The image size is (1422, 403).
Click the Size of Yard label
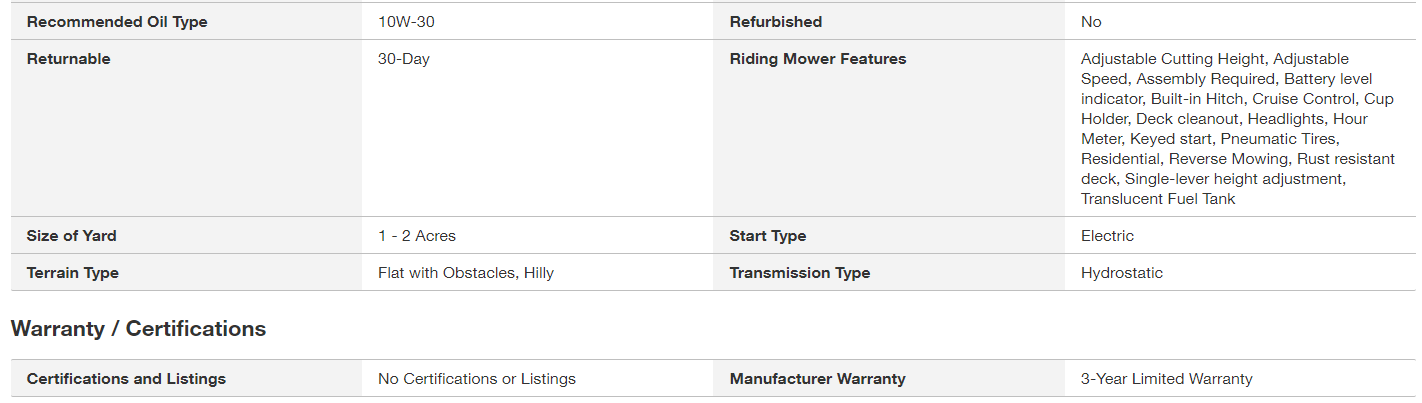(x=72, y=236)
